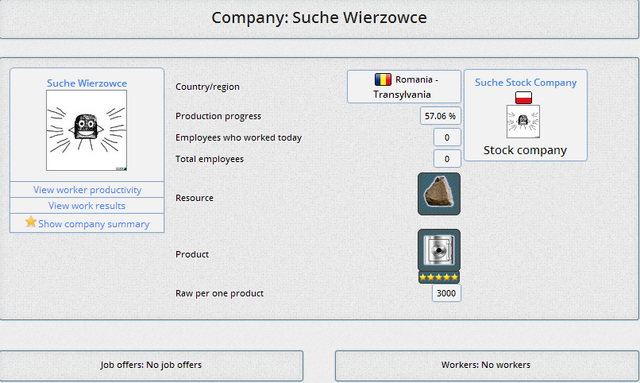The height and width of the screenshot is (383, 640).
Task: Click the Poland flag under Suche Stock Company
Action: click(x=523, y=98)
